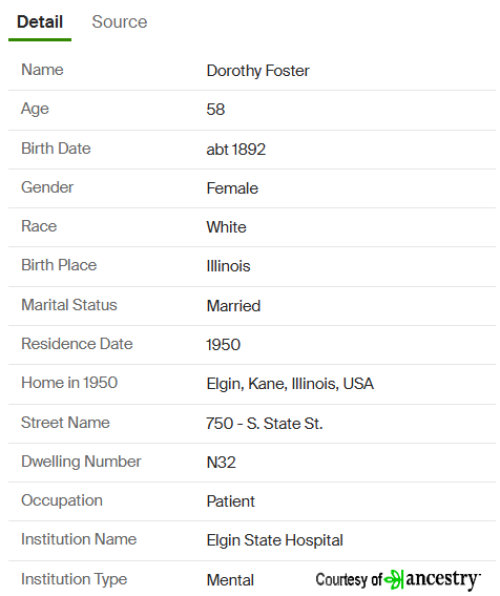Click the street value 750 - S. State St.
The image size is (500, 596).
[264, 423]
